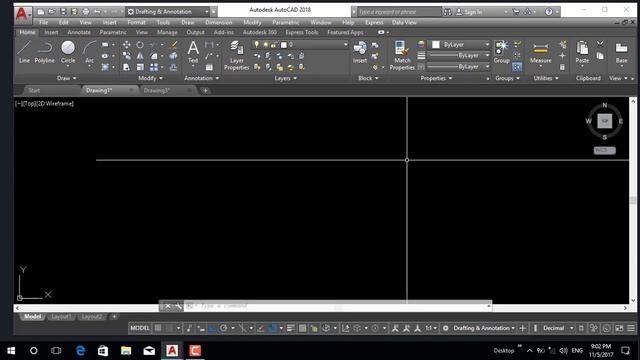Switch to the Parametric ribbon tab
The height and width of the screenshot is (360, 640).
(x=113, y=32)
